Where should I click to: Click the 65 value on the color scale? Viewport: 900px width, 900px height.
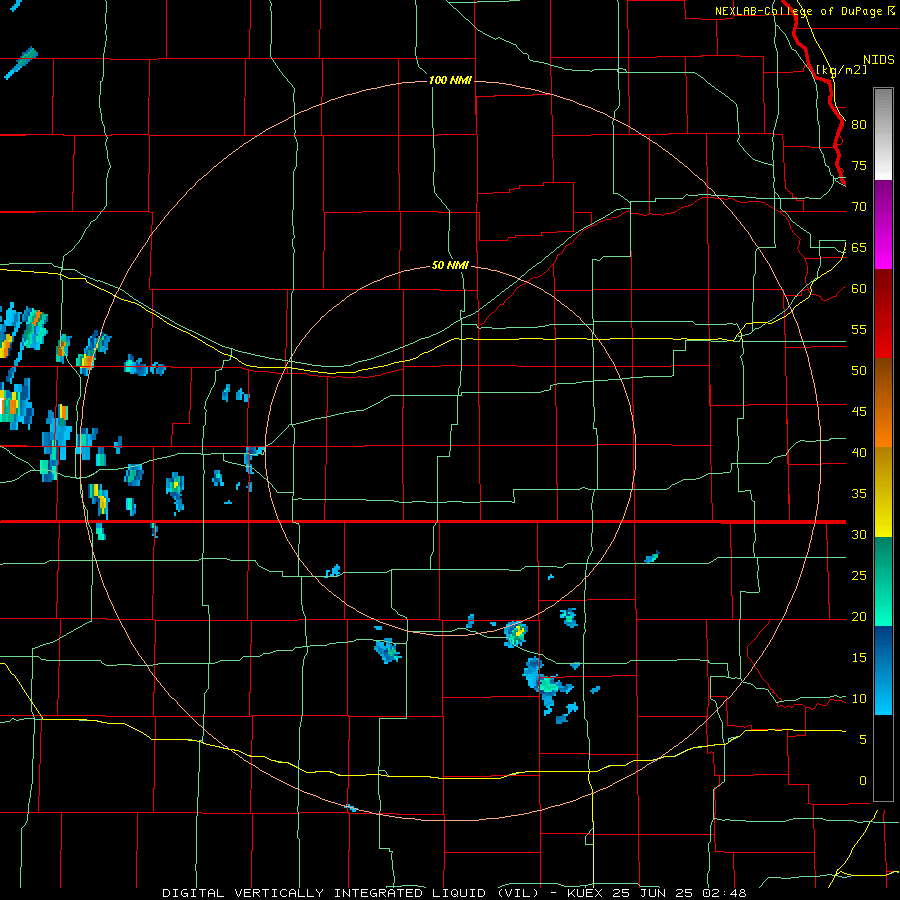tap(859, 247)
